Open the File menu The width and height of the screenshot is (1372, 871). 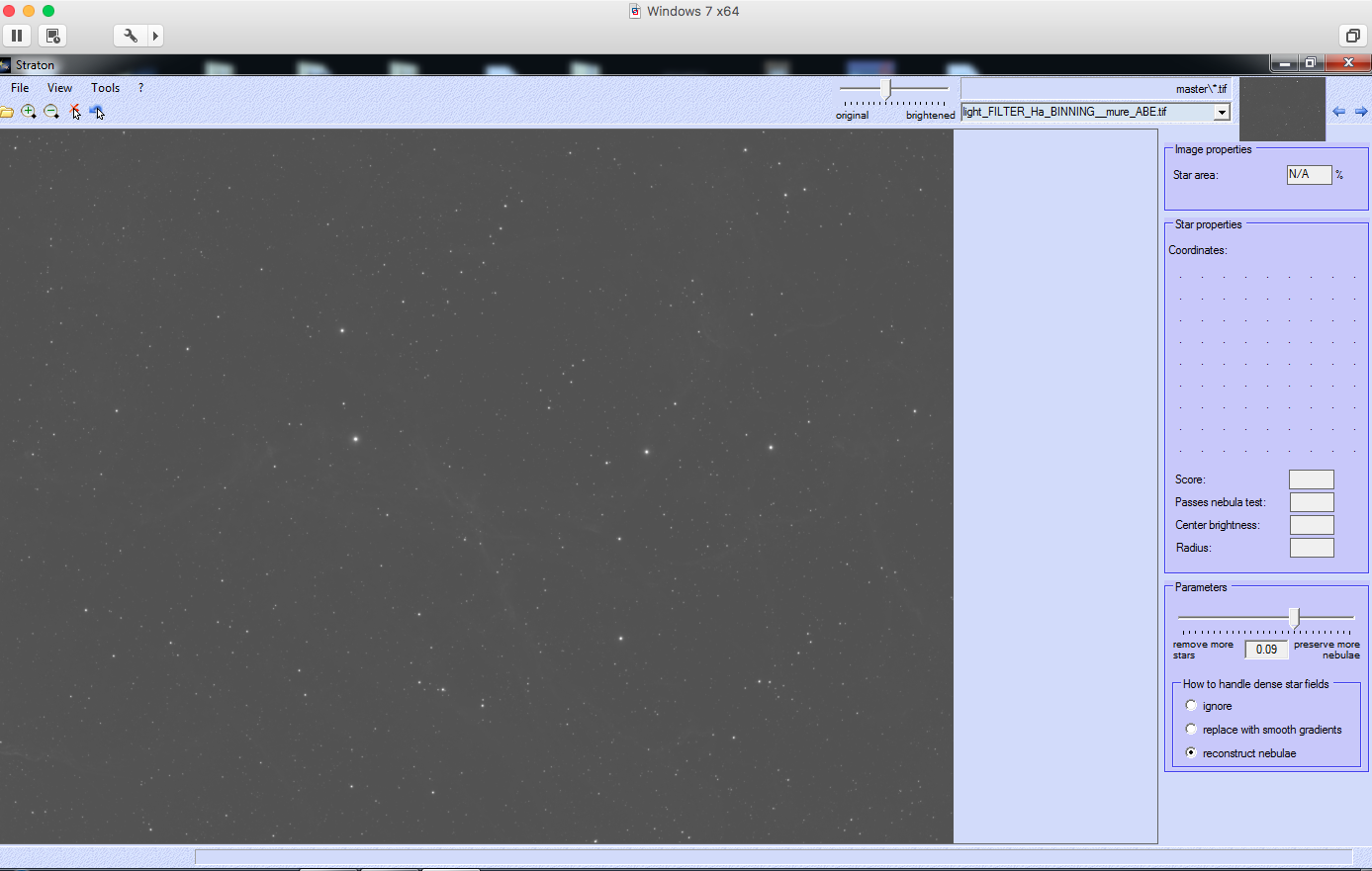point(20,88)
